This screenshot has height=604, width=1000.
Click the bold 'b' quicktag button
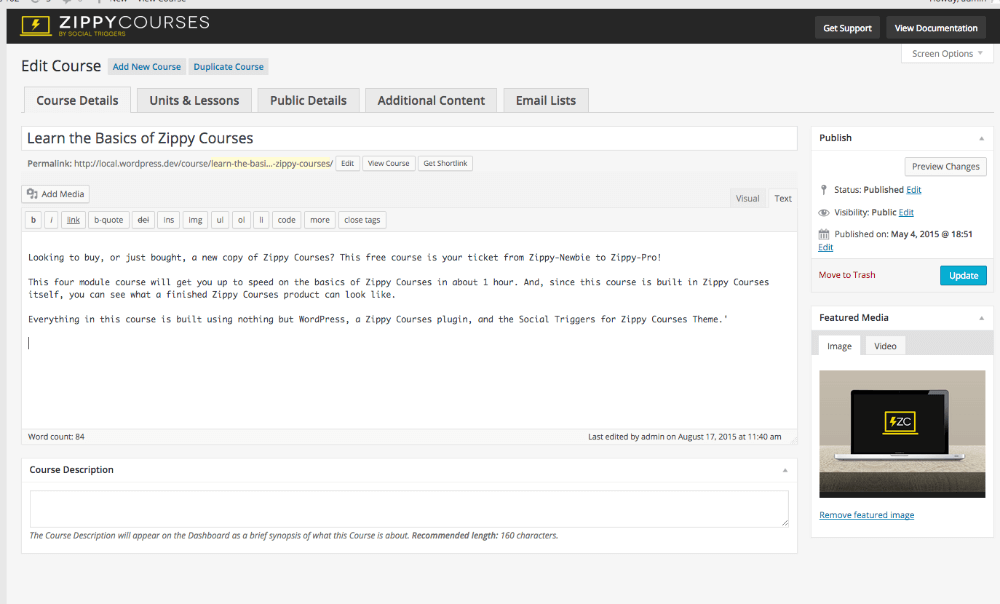pyautogui.click(x=33, y=220)
